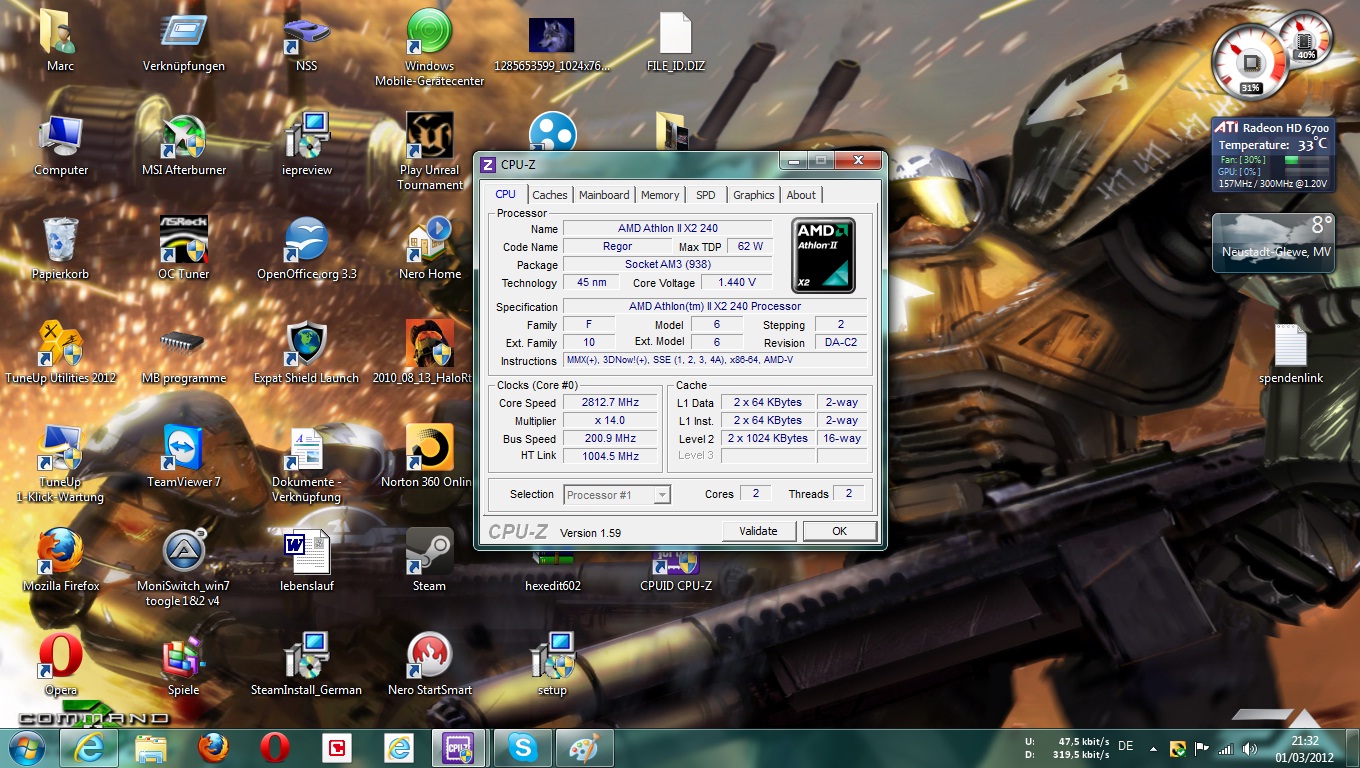Open the MSI Afterburner desktop icon
1360x768 pixels.
[183, 138]
